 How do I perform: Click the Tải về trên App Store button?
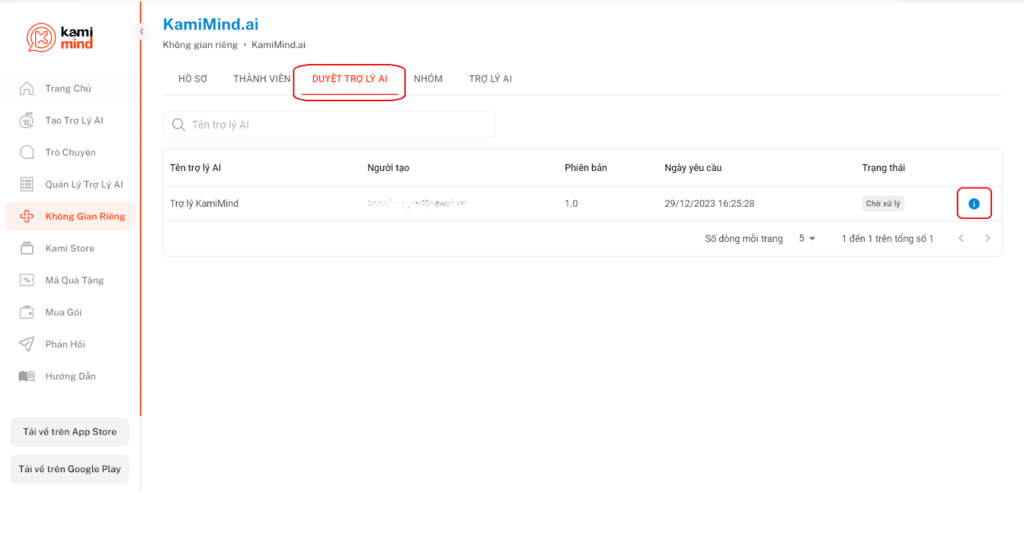pos(70,432)
